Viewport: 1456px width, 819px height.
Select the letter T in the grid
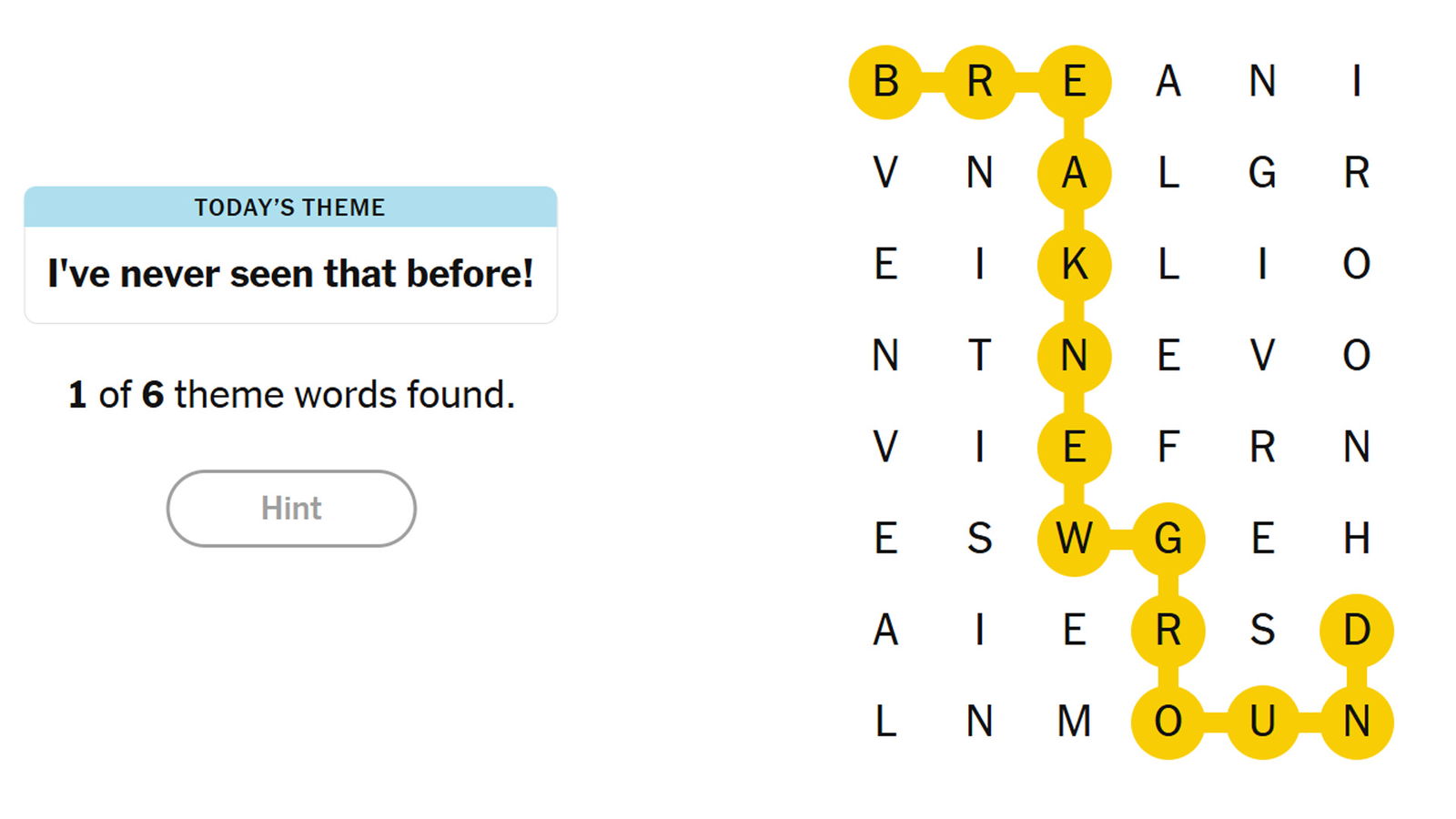979,356
